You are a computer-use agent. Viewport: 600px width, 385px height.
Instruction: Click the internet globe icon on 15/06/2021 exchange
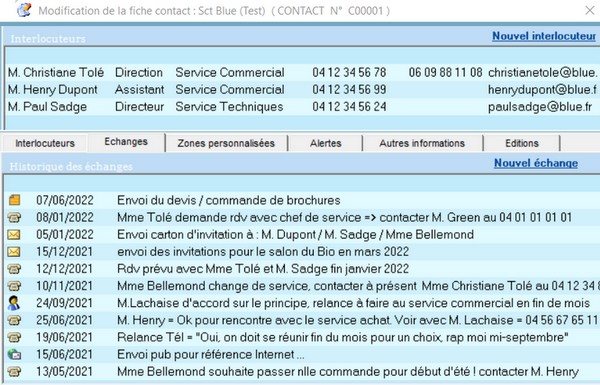click(x=14, y=354)
